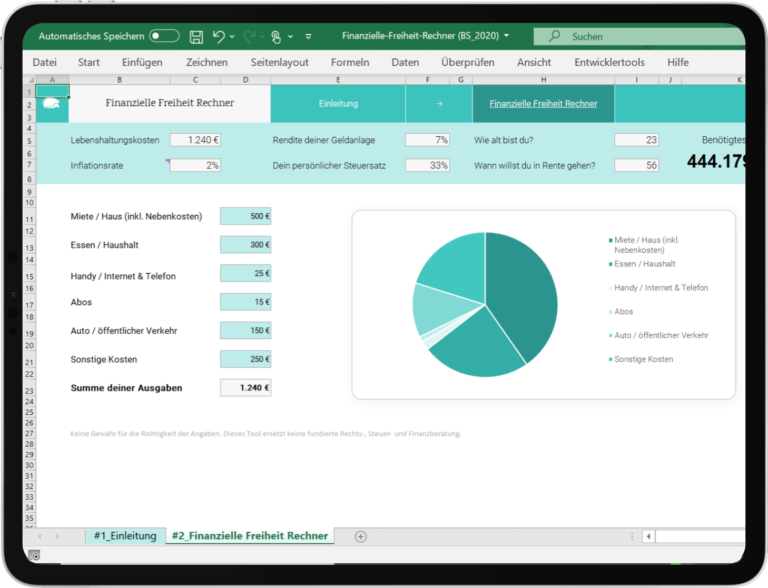Select column E header
768x588 pixels.
(338, 79)
